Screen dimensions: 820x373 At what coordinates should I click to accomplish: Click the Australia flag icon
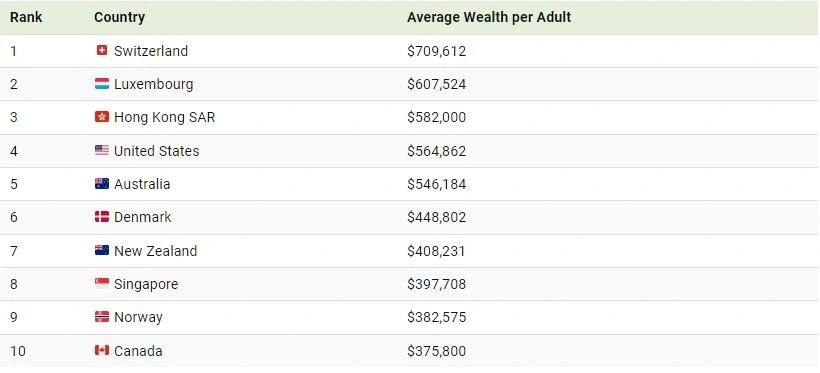[102, 184]
